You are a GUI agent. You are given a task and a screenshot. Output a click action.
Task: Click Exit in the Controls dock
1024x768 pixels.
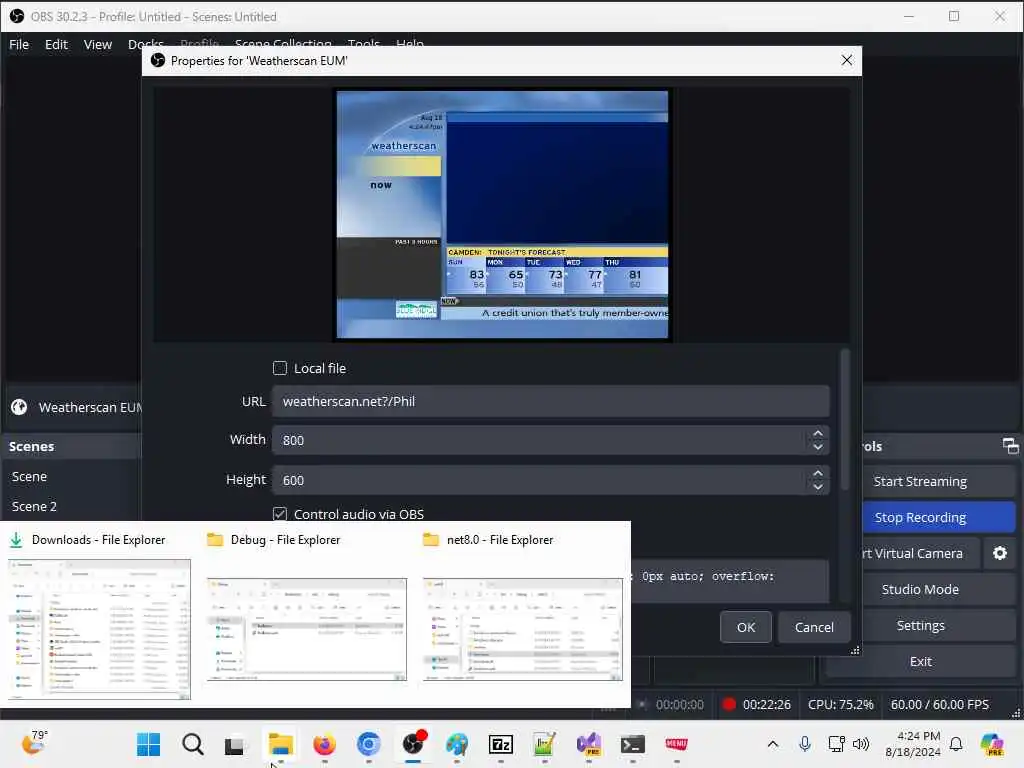pyautogui.click(x=920, y=662)
